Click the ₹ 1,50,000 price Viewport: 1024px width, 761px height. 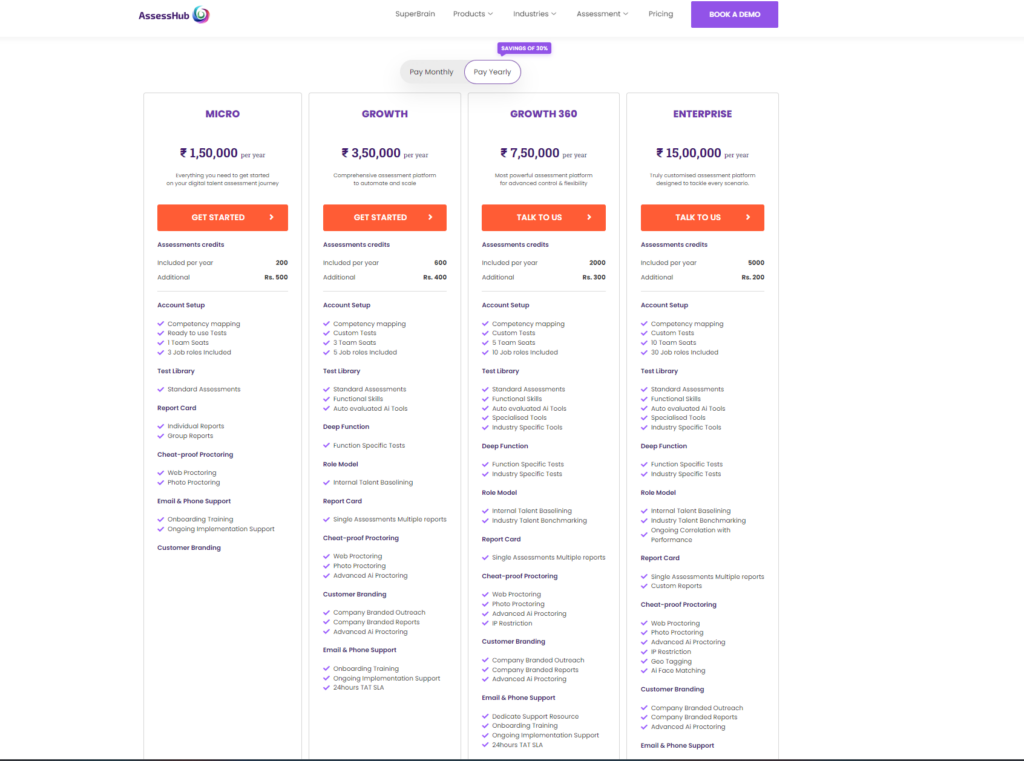(x=209, y=153)
